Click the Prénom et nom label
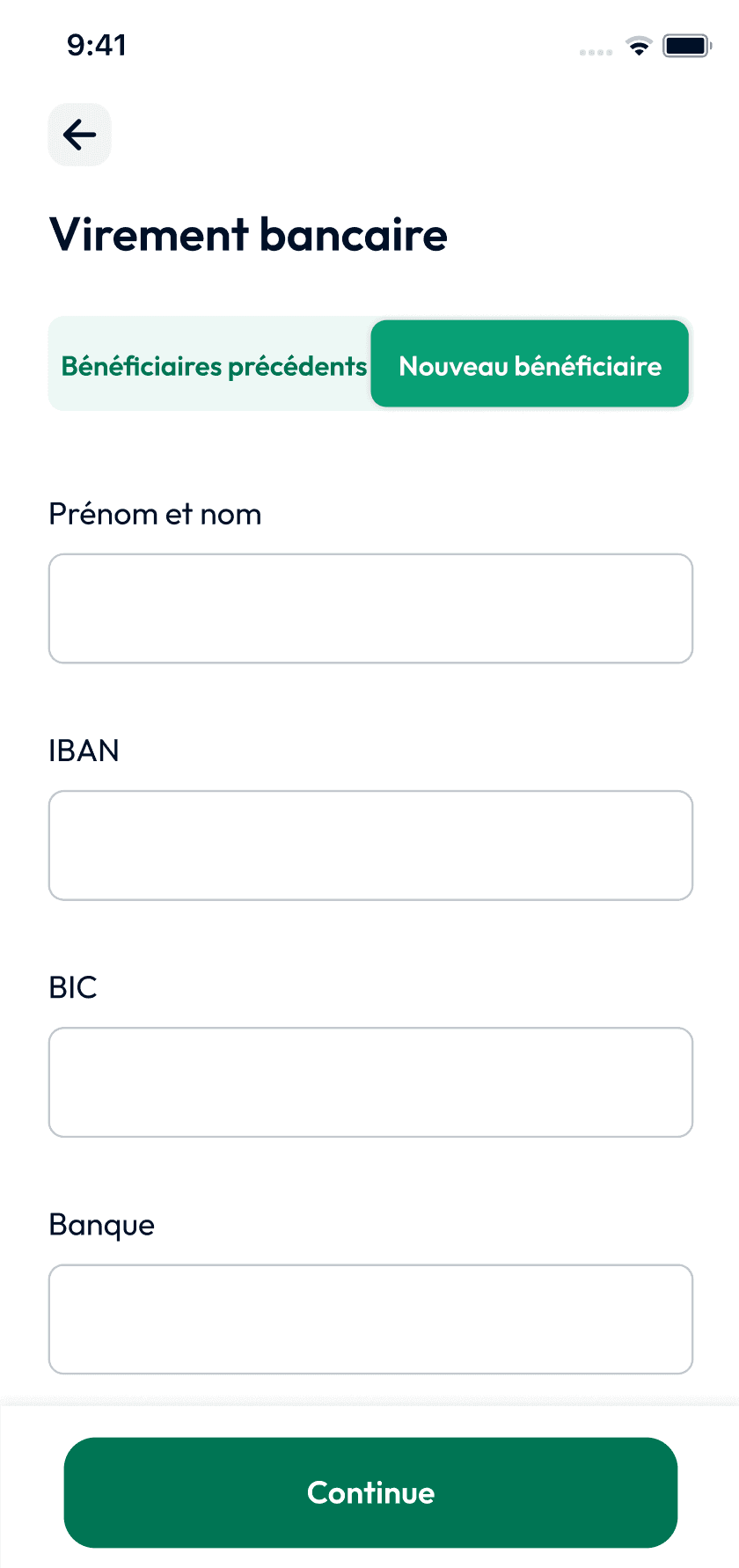Image resolution: width=739 pixels, height=1568 pixels. tap(155, 514)
